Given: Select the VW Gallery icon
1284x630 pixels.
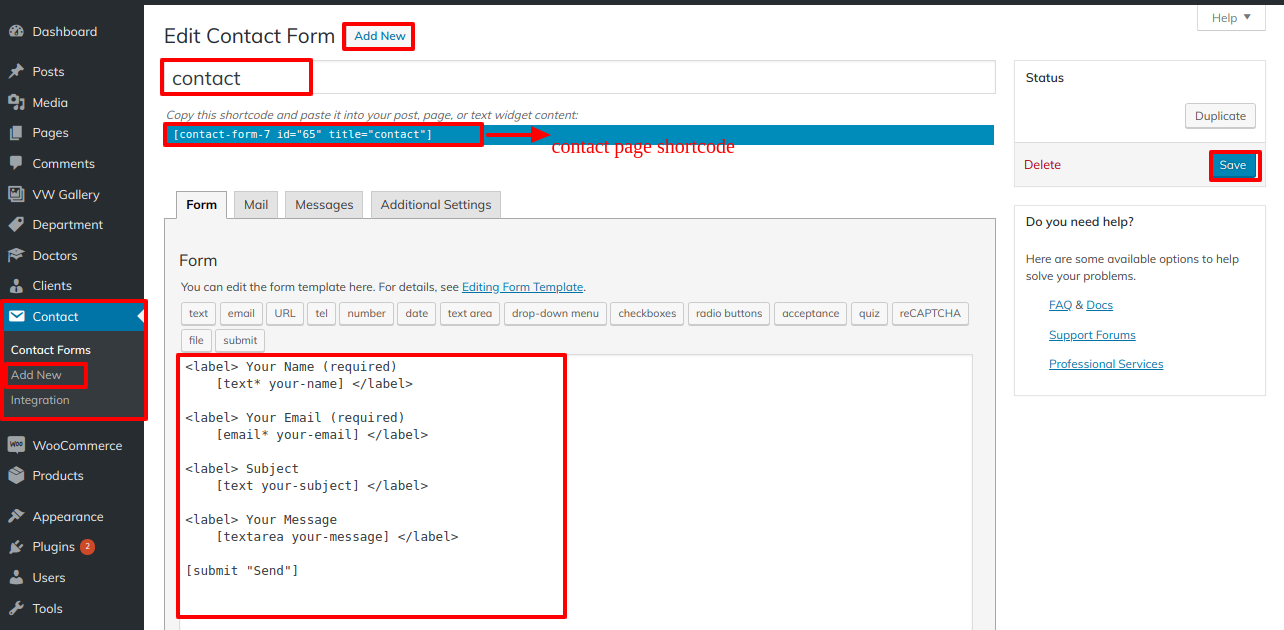Looking at the screenshot, I should coord(16,194).
